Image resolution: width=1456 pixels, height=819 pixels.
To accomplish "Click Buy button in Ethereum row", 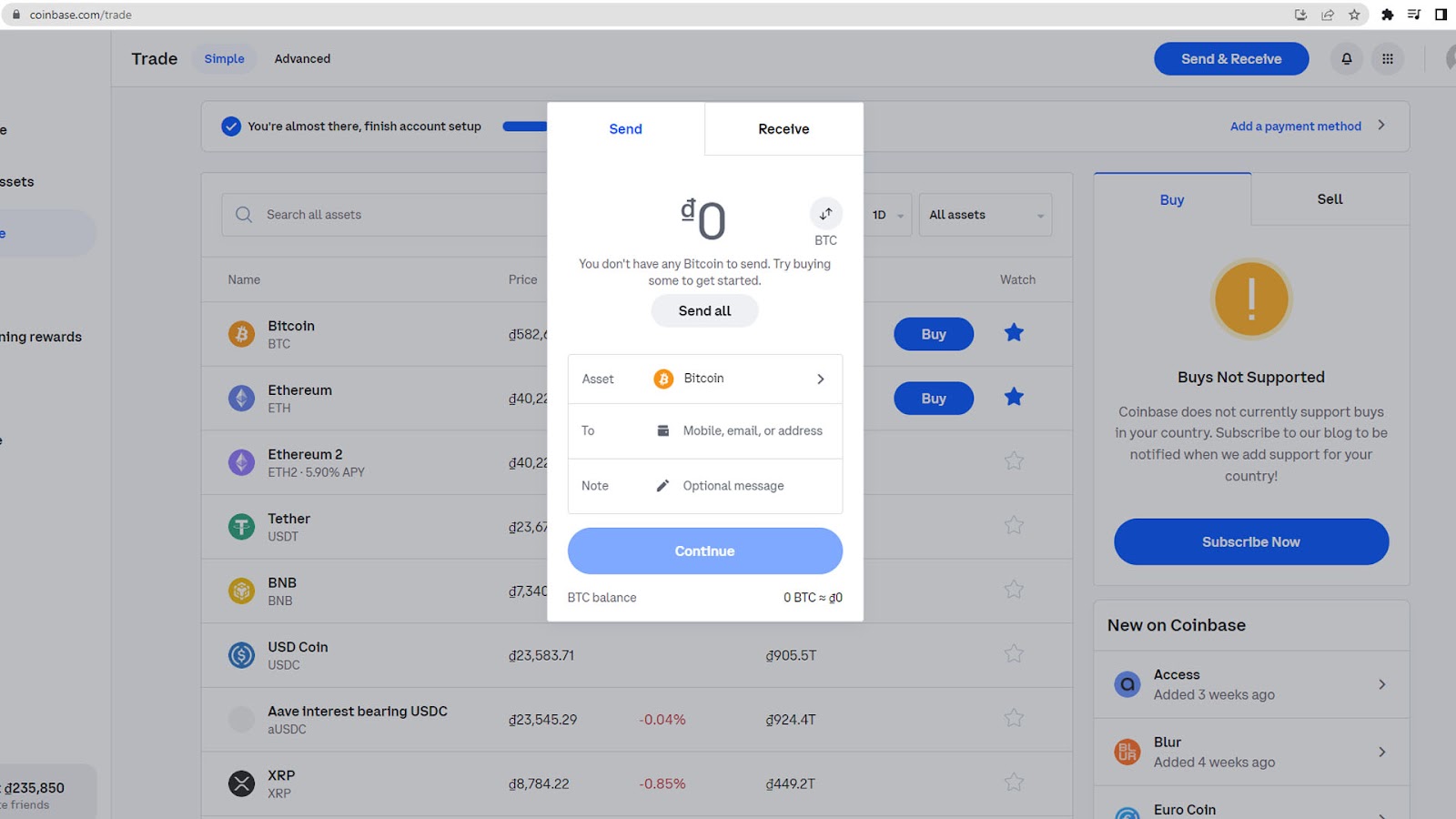I will (x=934, y=399).
